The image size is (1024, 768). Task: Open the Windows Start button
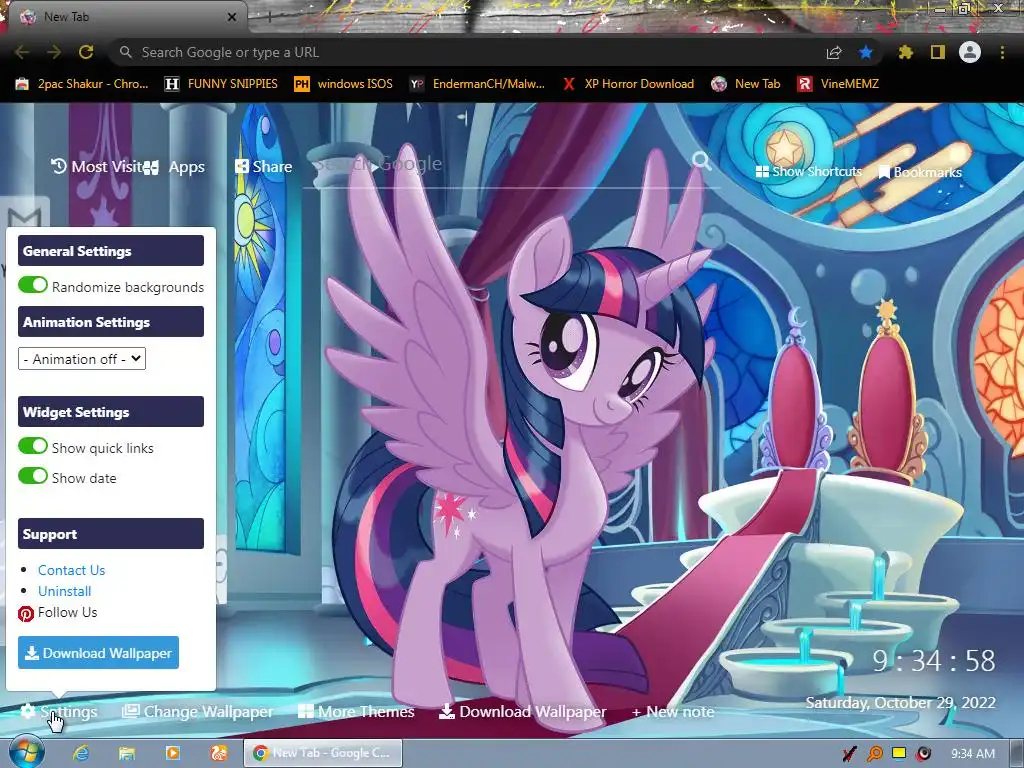tap(27, 753)
